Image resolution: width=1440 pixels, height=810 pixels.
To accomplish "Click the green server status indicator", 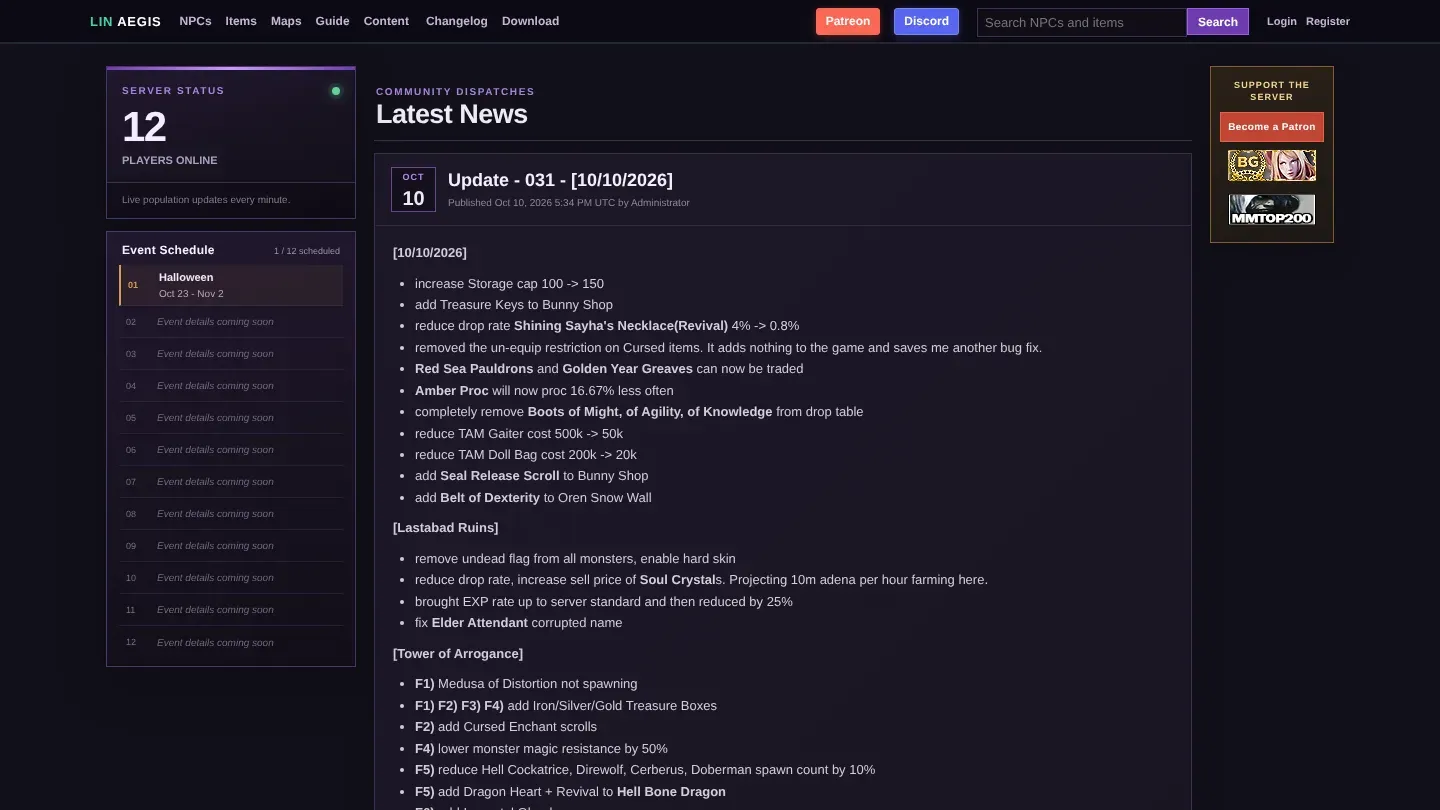I will [x=336, y=91].
